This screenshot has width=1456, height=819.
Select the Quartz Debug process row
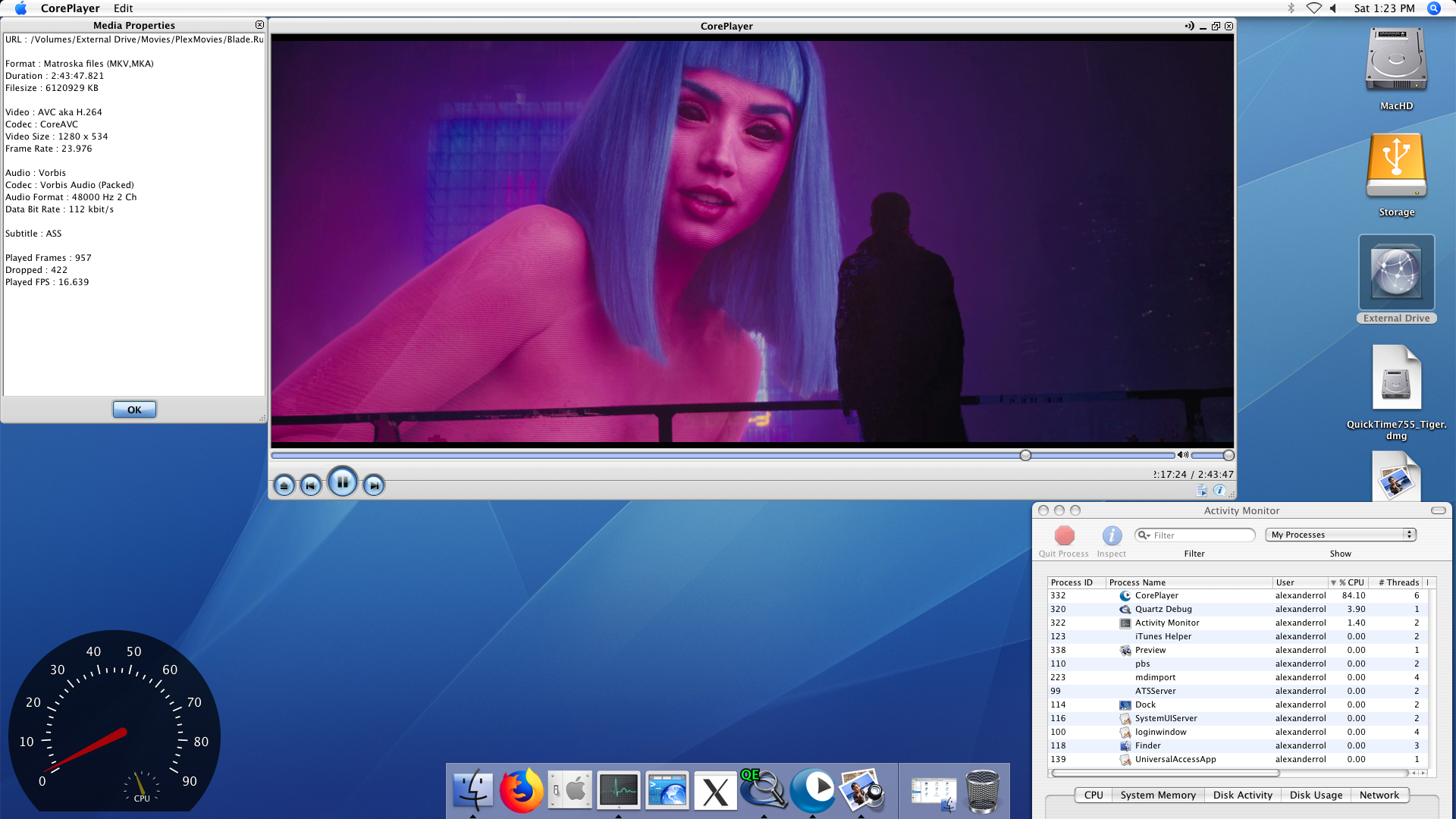click(x=1237, y=609)
